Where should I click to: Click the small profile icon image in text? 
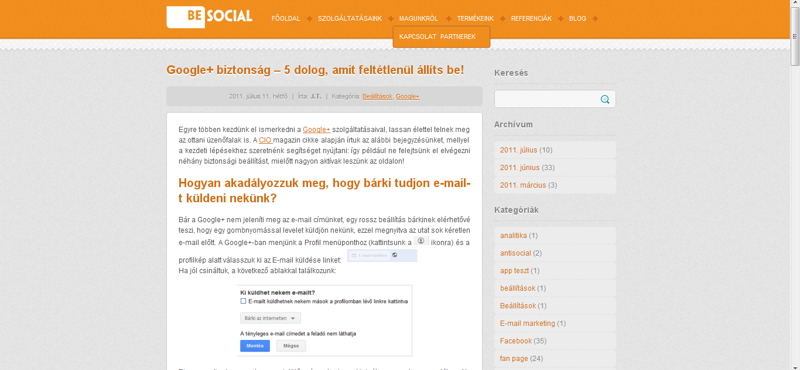421,240
